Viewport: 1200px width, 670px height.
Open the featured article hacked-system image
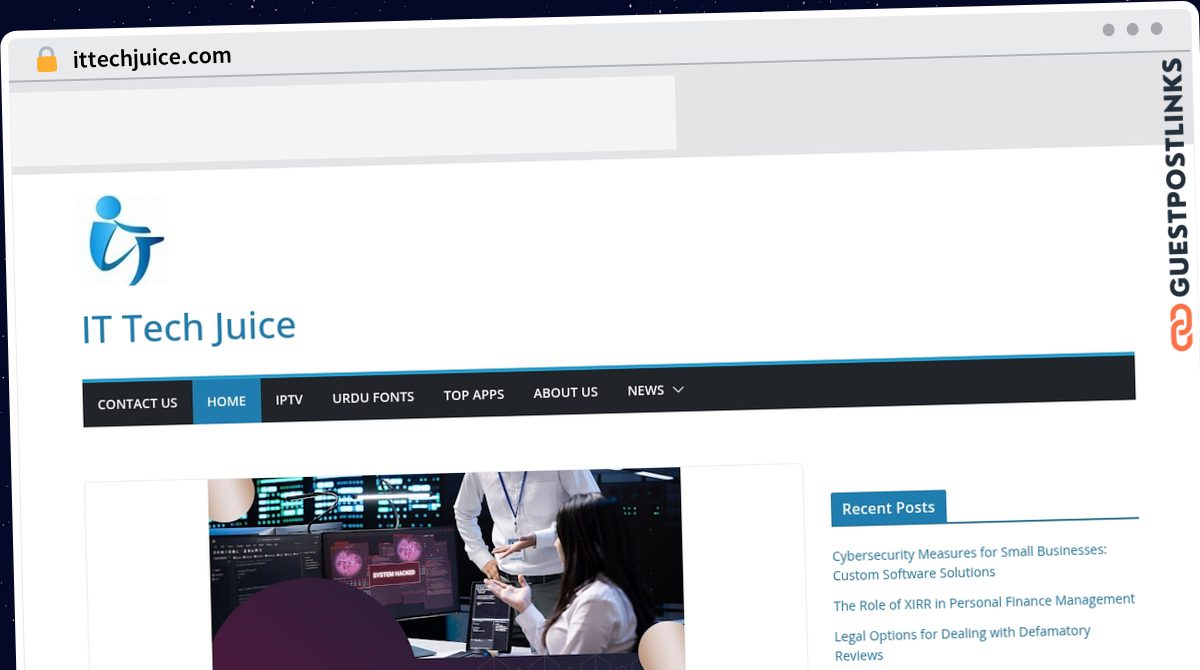click(446, 568)
